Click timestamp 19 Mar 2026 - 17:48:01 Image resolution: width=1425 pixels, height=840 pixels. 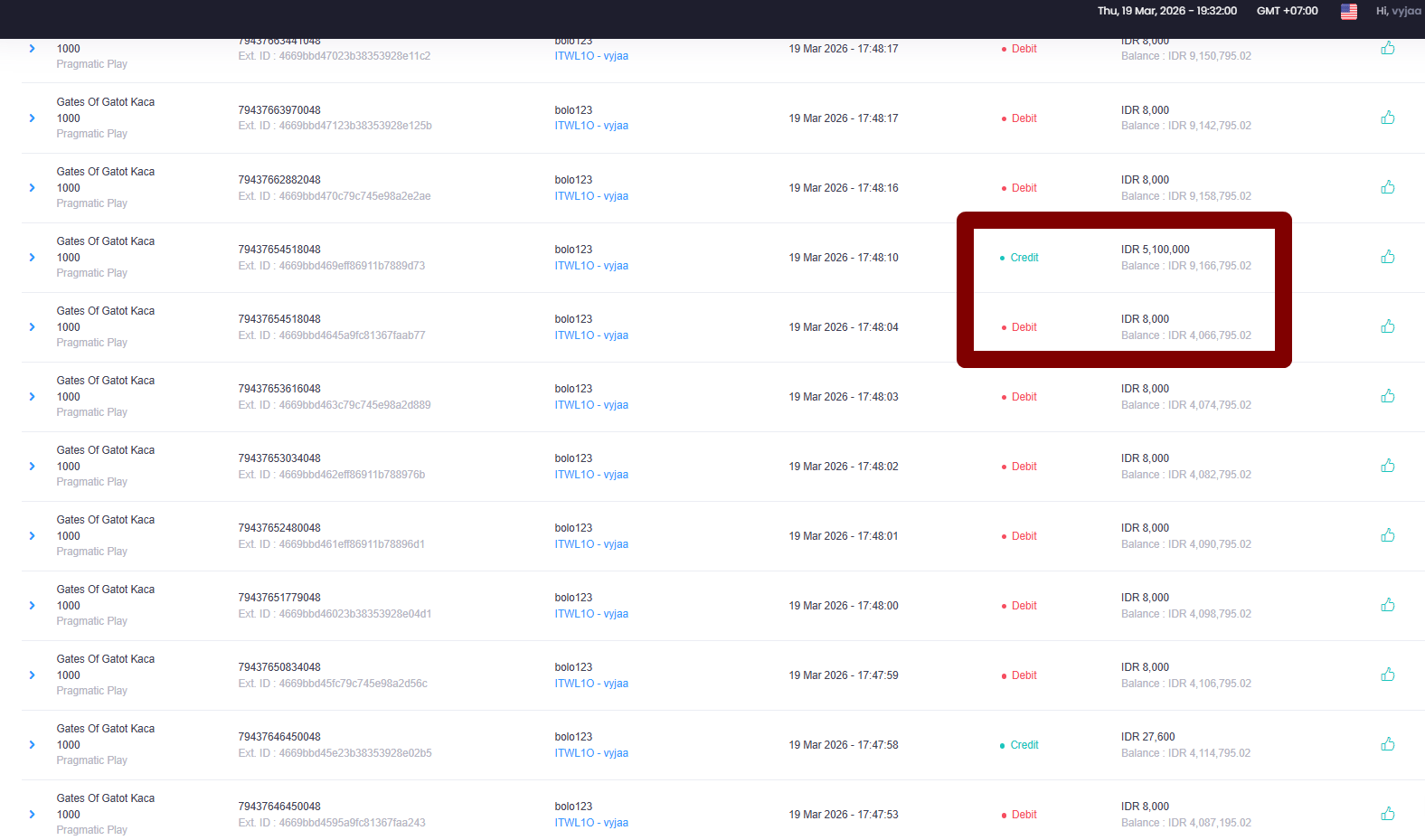[844, 536]
